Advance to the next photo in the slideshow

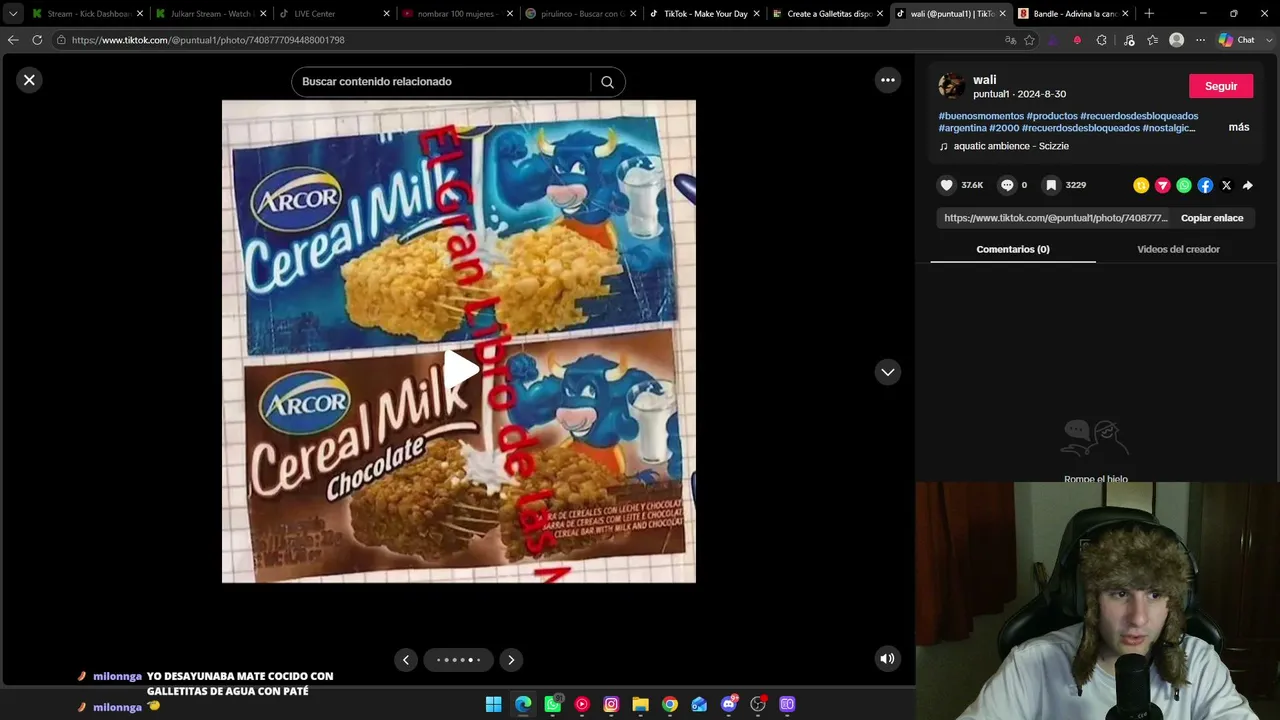coord(511,660)
